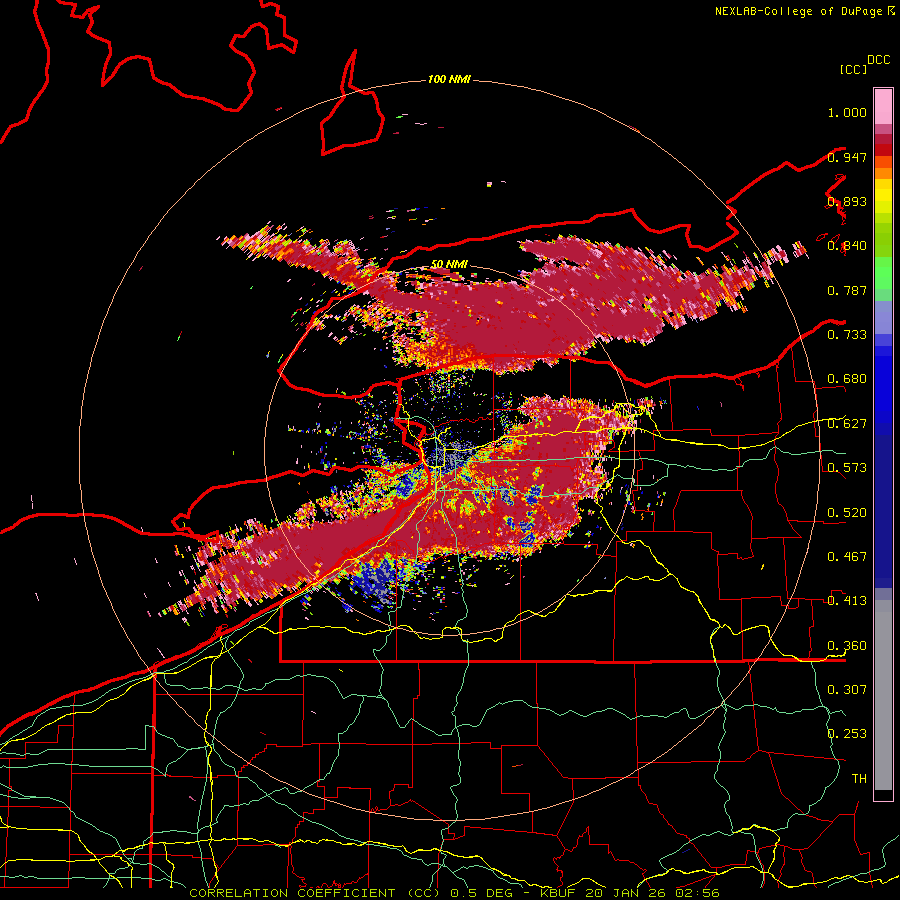
Task: Click the DCC product label
Action: (878, 60)
